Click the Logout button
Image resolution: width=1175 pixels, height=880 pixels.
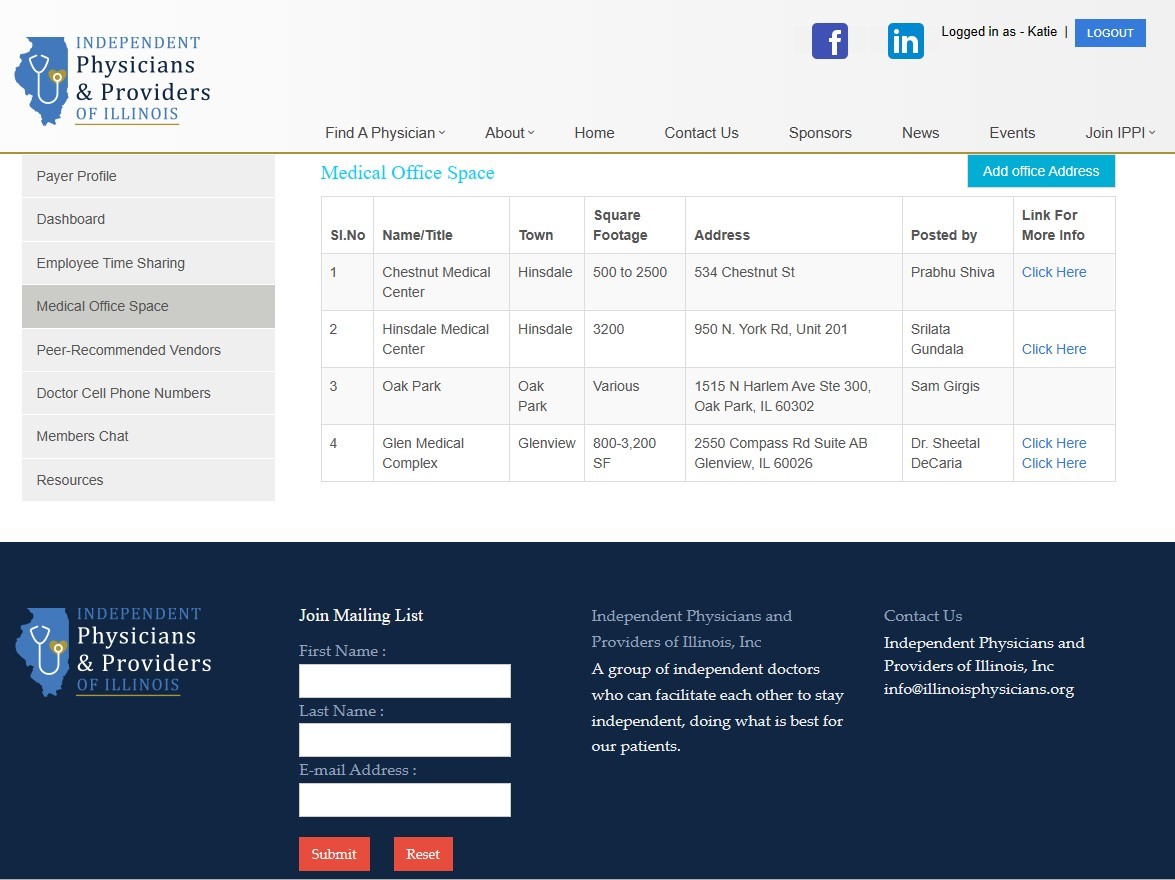1110,33
